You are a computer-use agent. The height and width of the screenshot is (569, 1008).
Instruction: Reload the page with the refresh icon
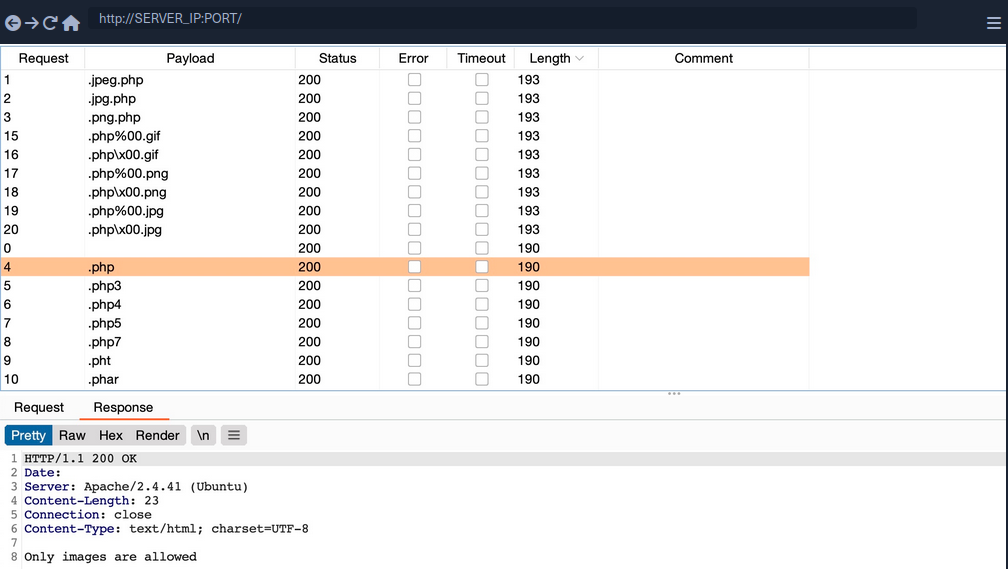(50, 22)
